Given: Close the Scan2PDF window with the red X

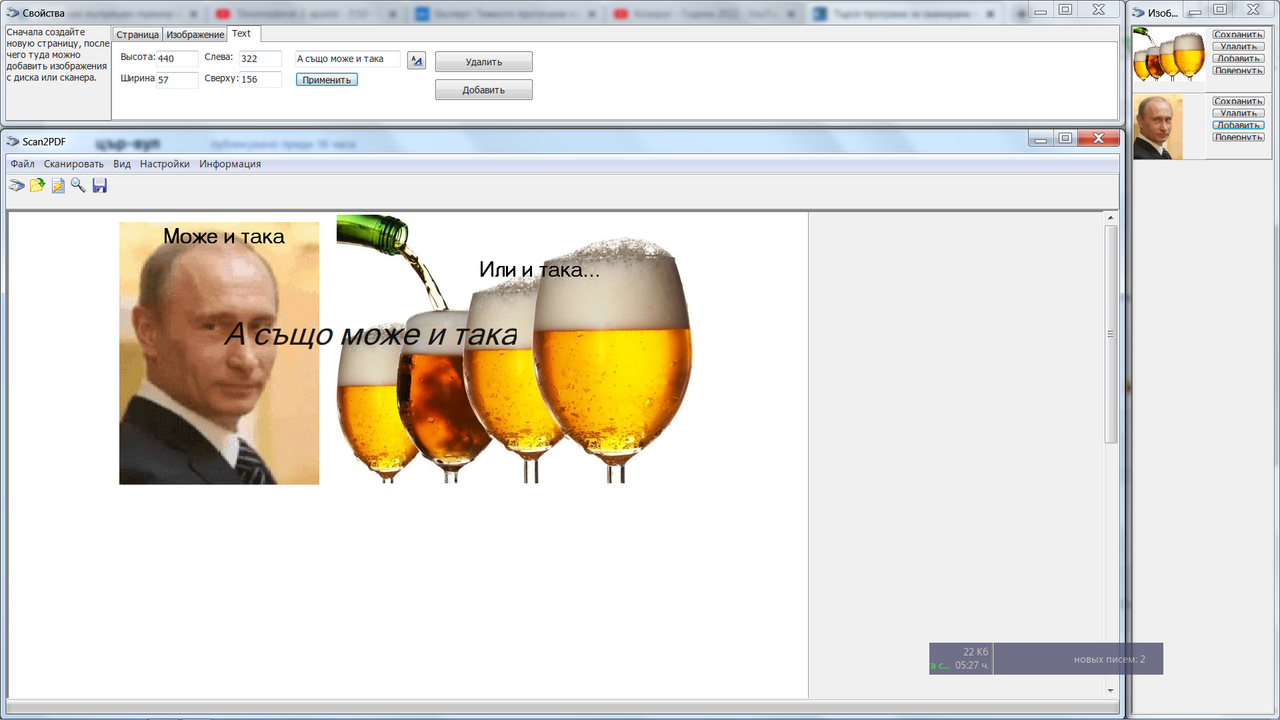Looking at the screenshot, I should tap(1098, 139).
